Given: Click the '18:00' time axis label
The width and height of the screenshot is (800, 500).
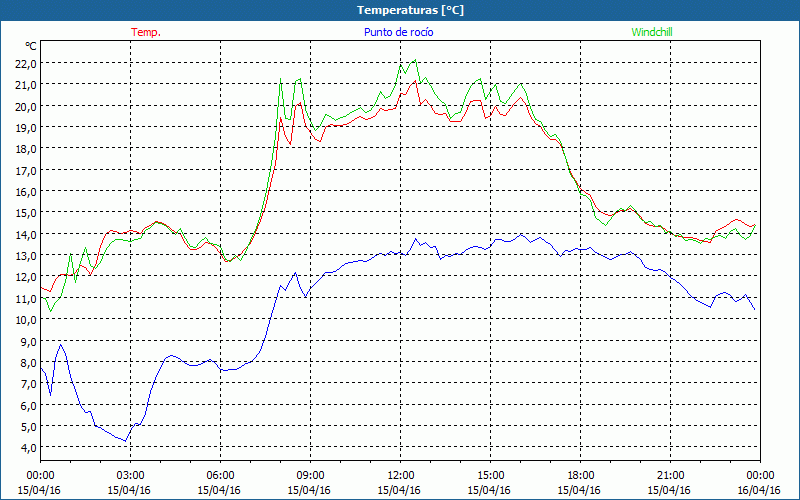Looking at the screenshot, I should point(580,475).
